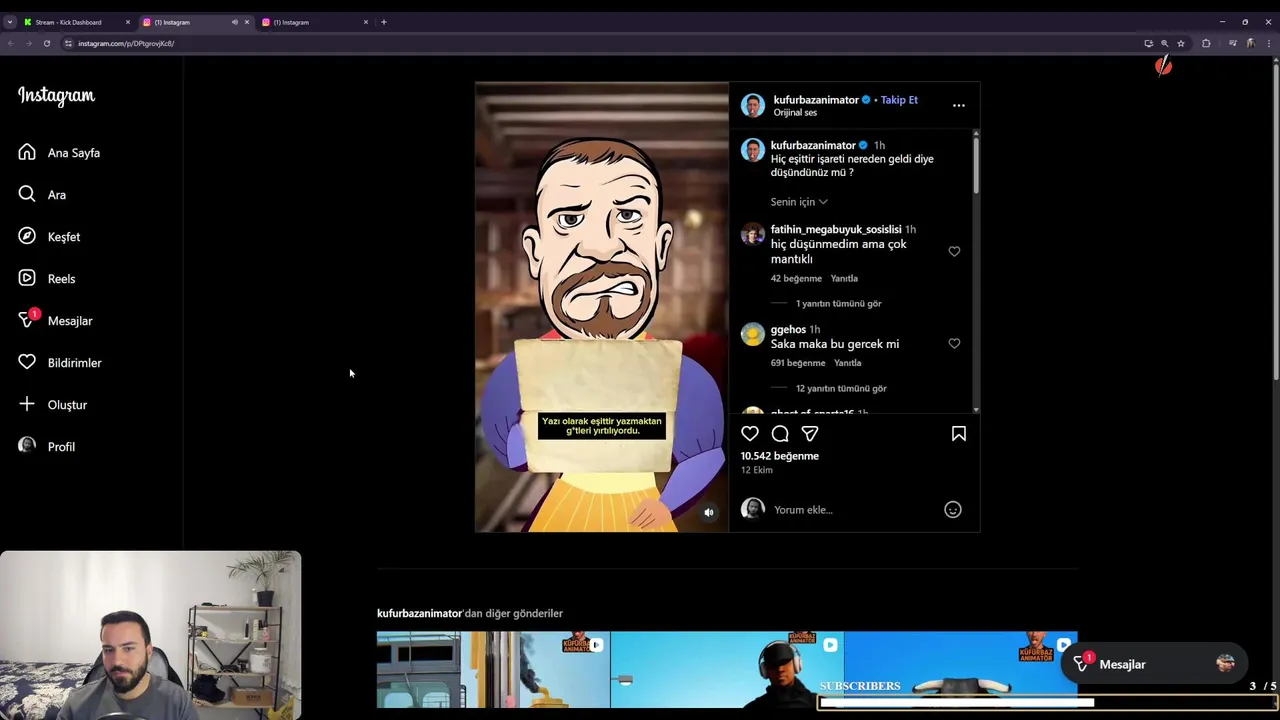The image size is (1280, 720).
Task: Click the comments panel scrollbar
Action: [x=976, y=165]
